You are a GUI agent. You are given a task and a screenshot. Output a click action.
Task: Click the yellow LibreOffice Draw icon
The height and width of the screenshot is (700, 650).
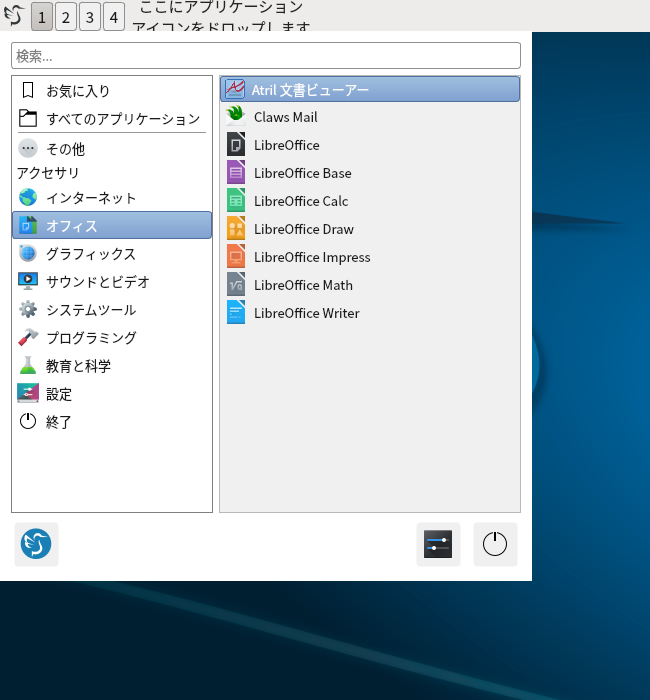(x=236, y=228)
